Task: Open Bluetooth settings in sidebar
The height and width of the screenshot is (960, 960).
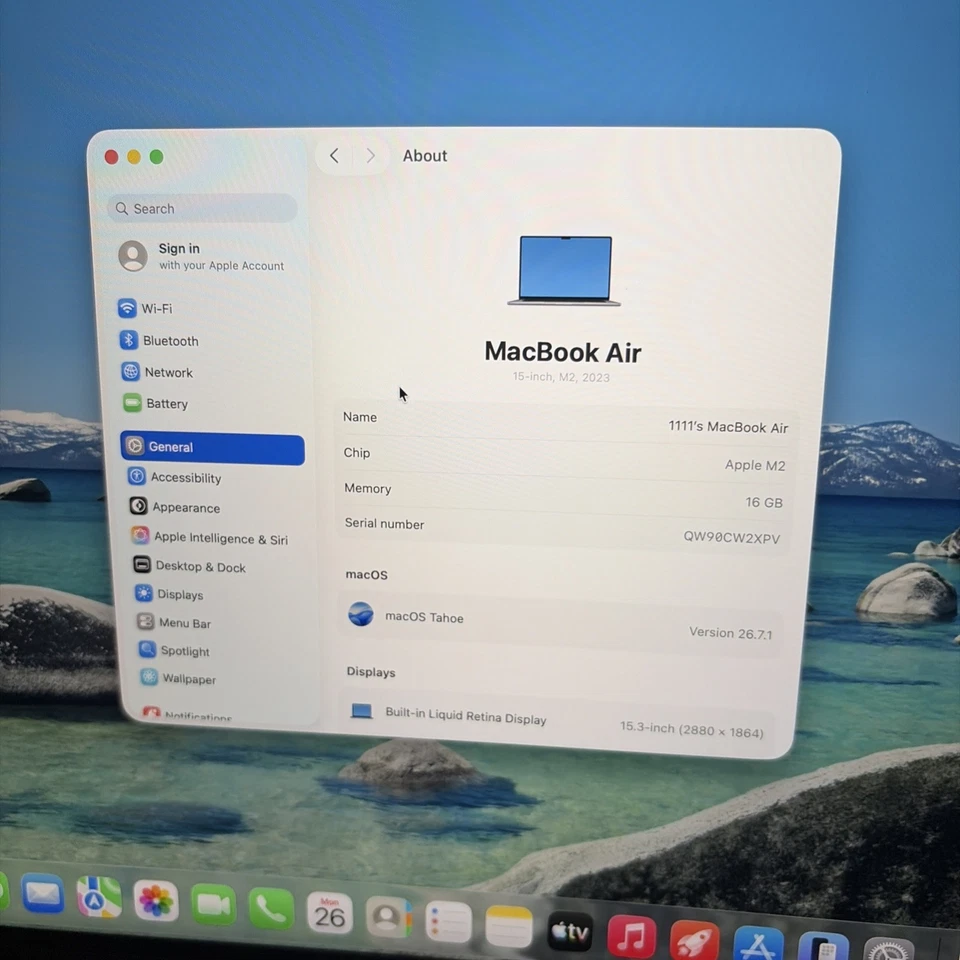Action: pos(160,340)
